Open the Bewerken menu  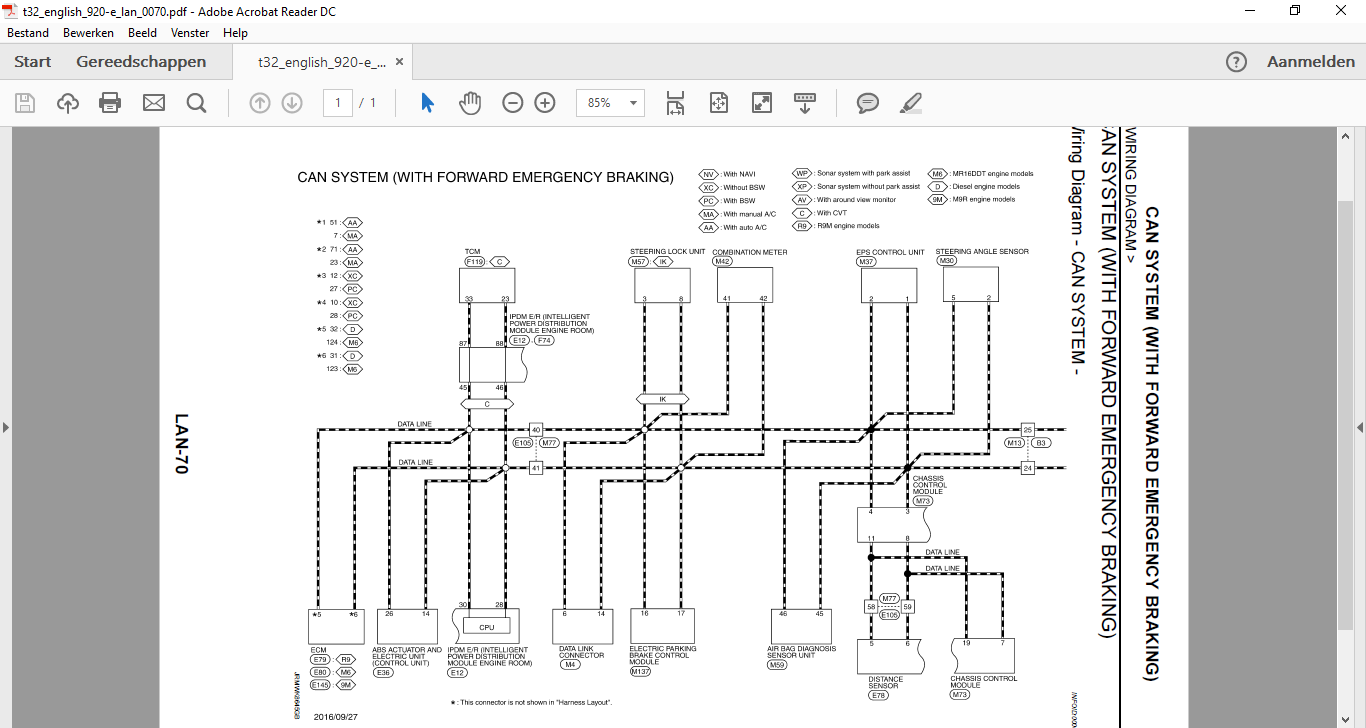pos(88,33)
